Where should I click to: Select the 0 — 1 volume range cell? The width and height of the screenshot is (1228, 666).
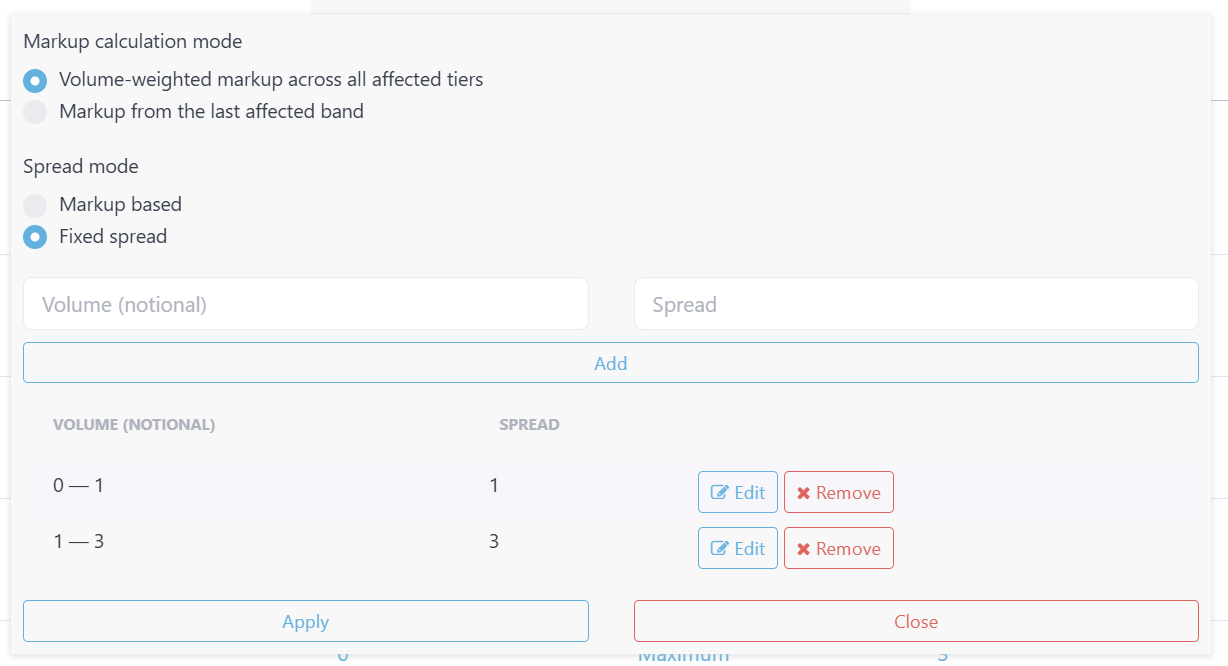79,486
